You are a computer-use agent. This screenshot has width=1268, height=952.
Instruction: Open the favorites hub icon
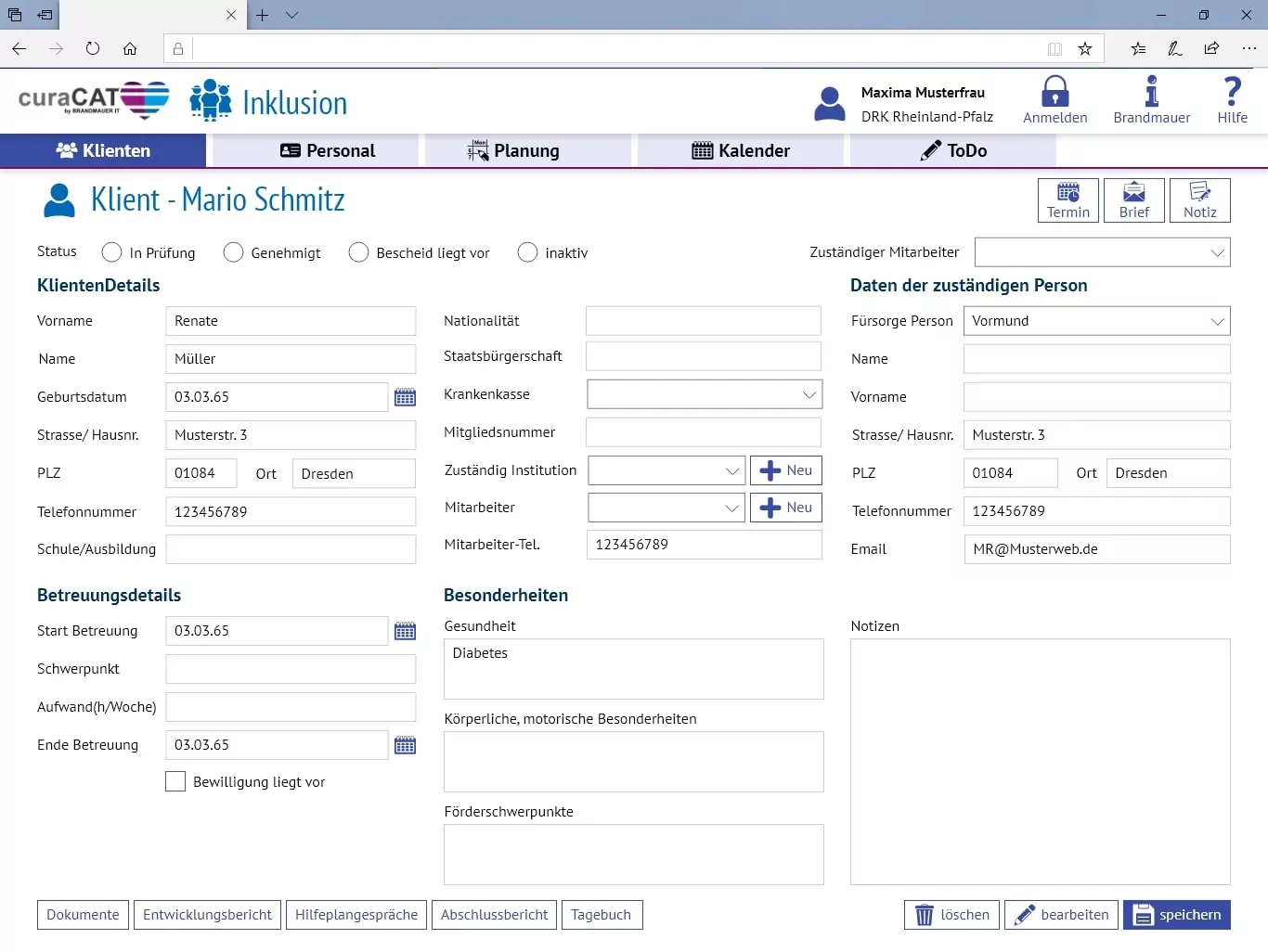click(x=1138, y=48)
